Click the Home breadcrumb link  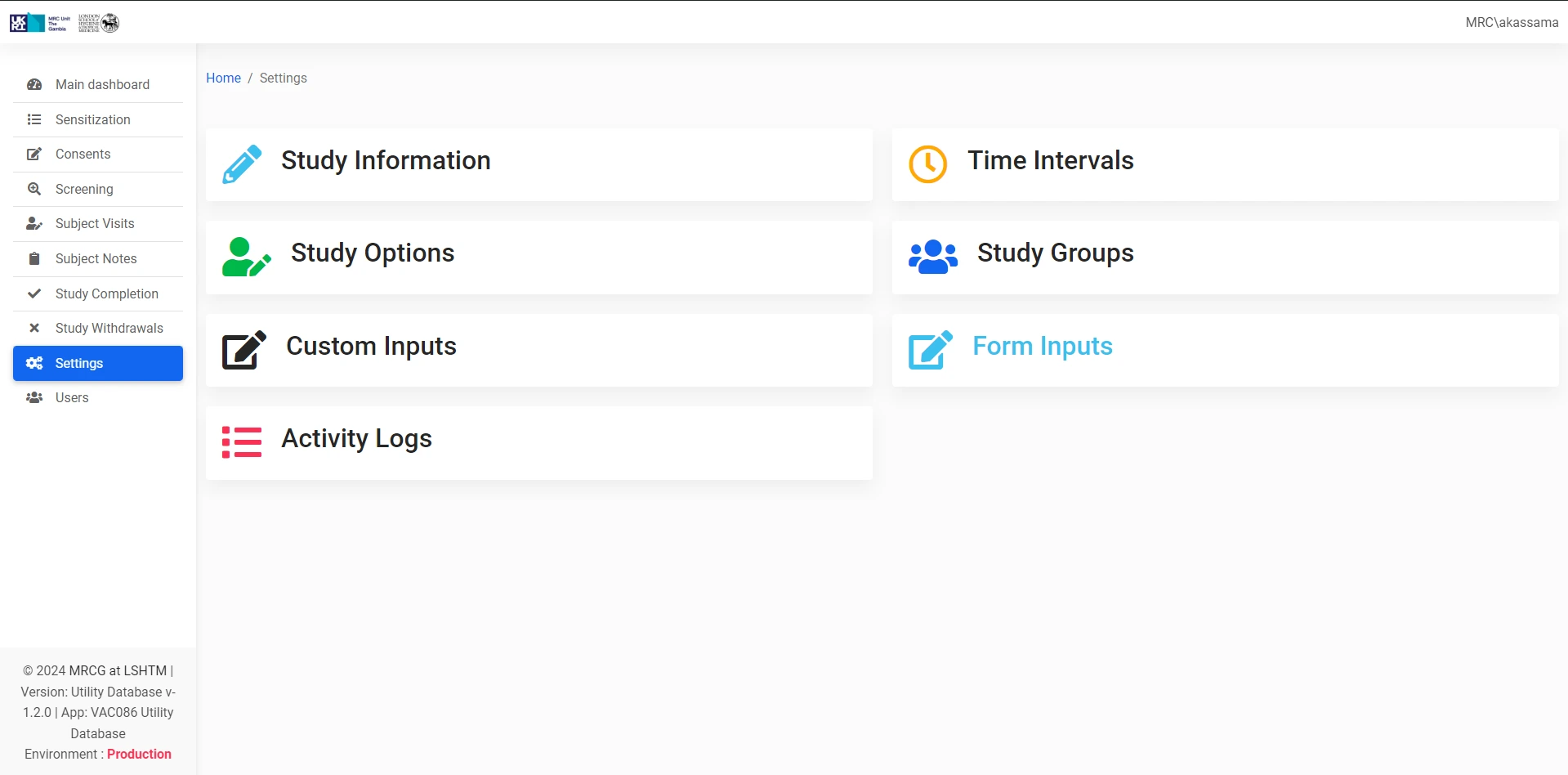coord(223,78)
